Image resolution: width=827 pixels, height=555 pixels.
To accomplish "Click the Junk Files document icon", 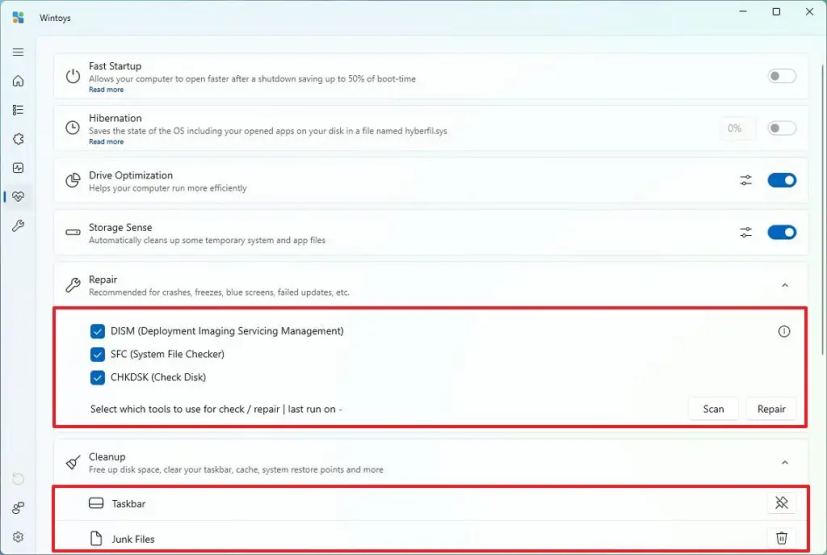I will click(96, 538).
